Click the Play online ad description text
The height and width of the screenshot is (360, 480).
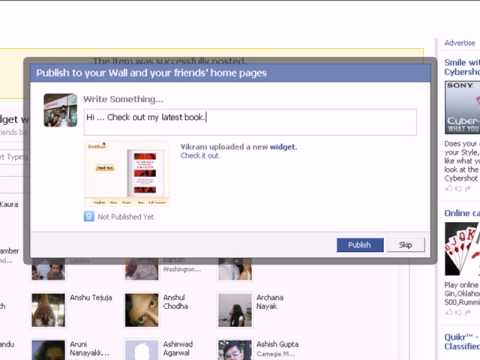click(462, 294)
